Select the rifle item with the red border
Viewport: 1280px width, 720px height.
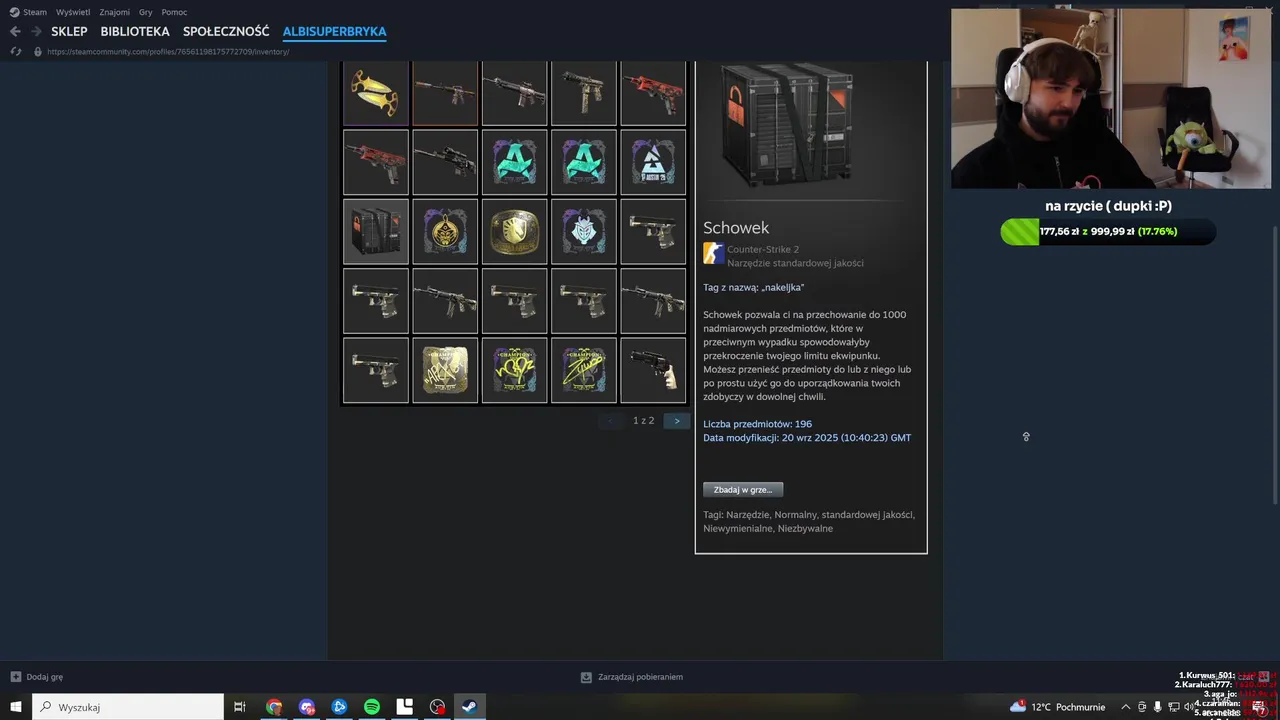[445, 93]
